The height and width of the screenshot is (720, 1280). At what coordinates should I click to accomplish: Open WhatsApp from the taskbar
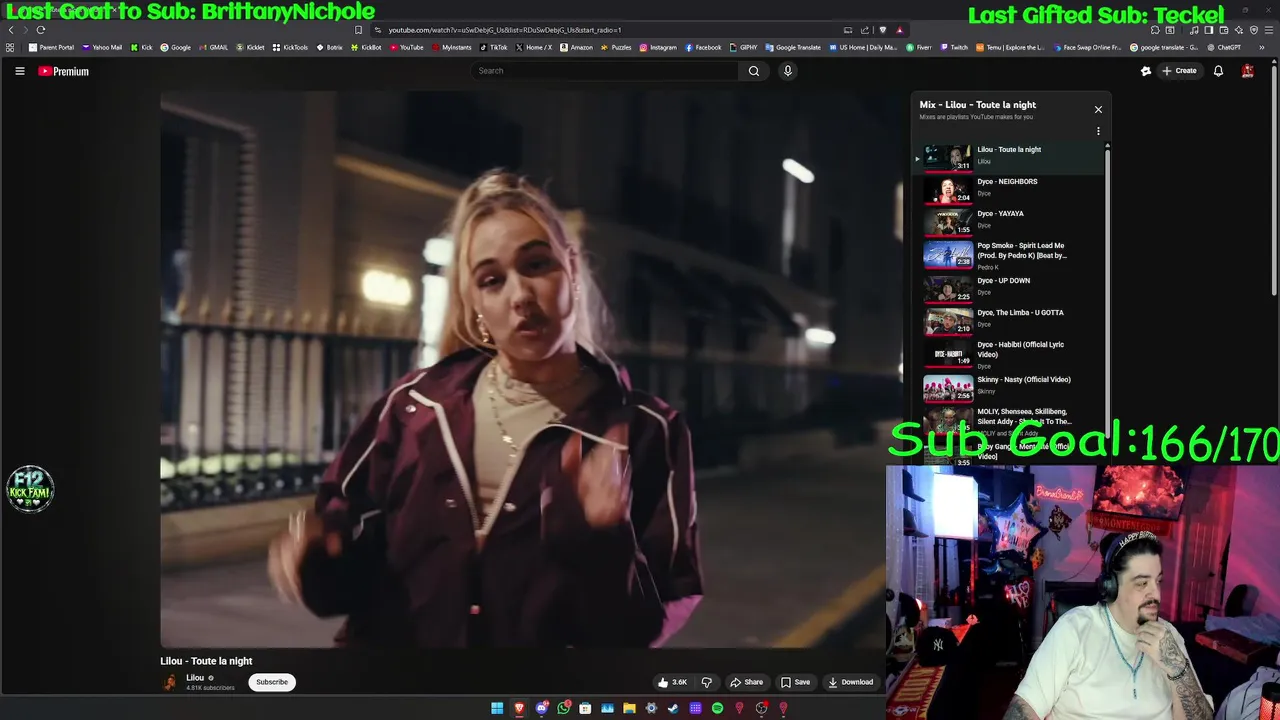pyautogui.click(x=563, y=708)
